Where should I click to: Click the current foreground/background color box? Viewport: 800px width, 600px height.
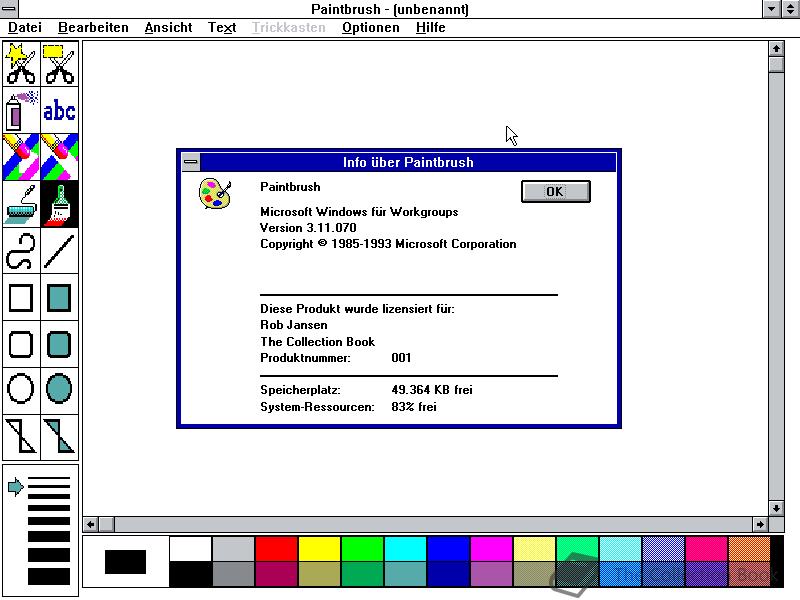click(126, 561)
